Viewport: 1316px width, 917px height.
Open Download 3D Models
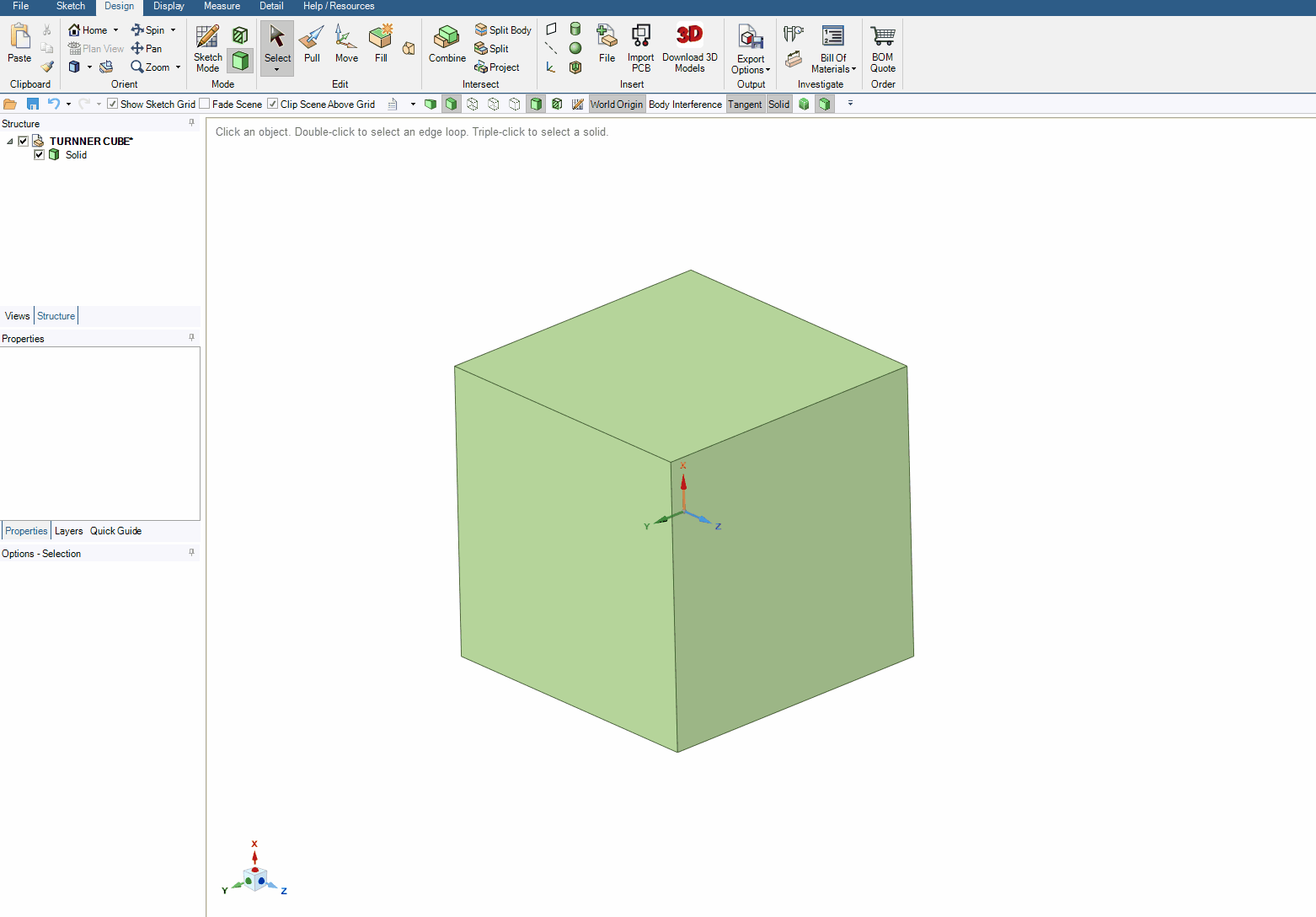pyautogui.click(x=690, y=48)
